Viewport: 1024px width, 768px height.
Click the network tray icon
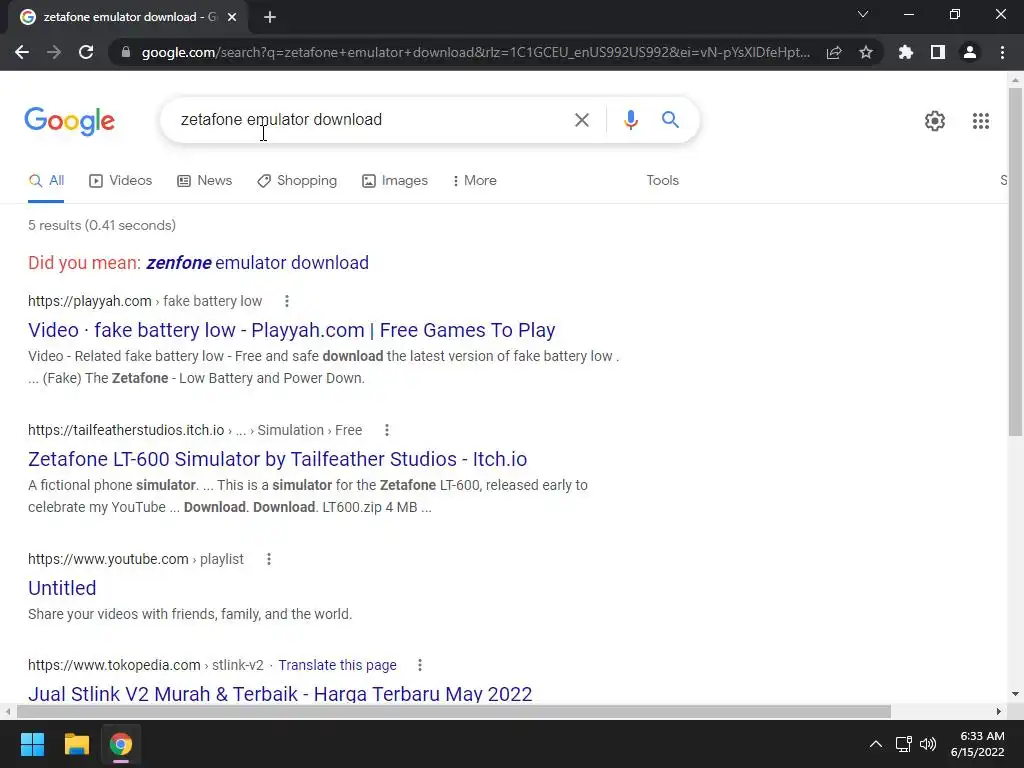pyautogui.click(x=904, y=744)
